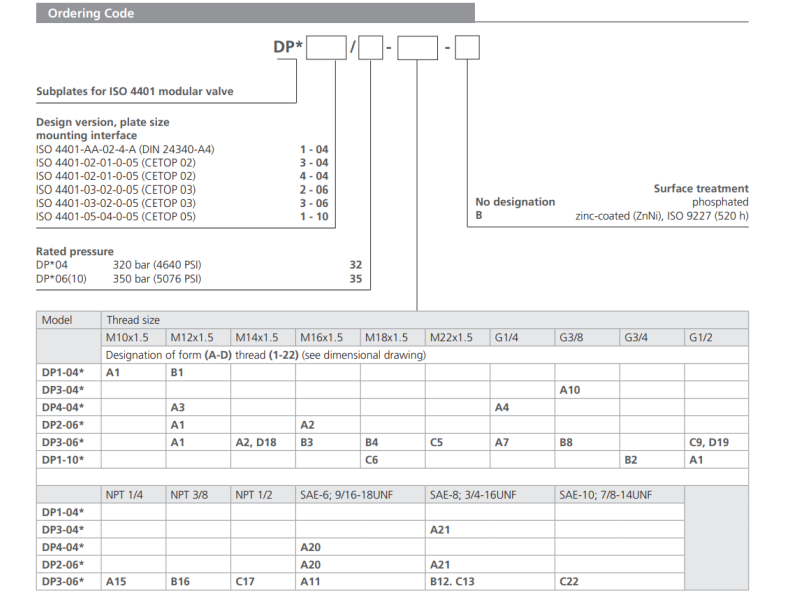
Task: Click the last box in the ordering code
Action: (468, 46)
